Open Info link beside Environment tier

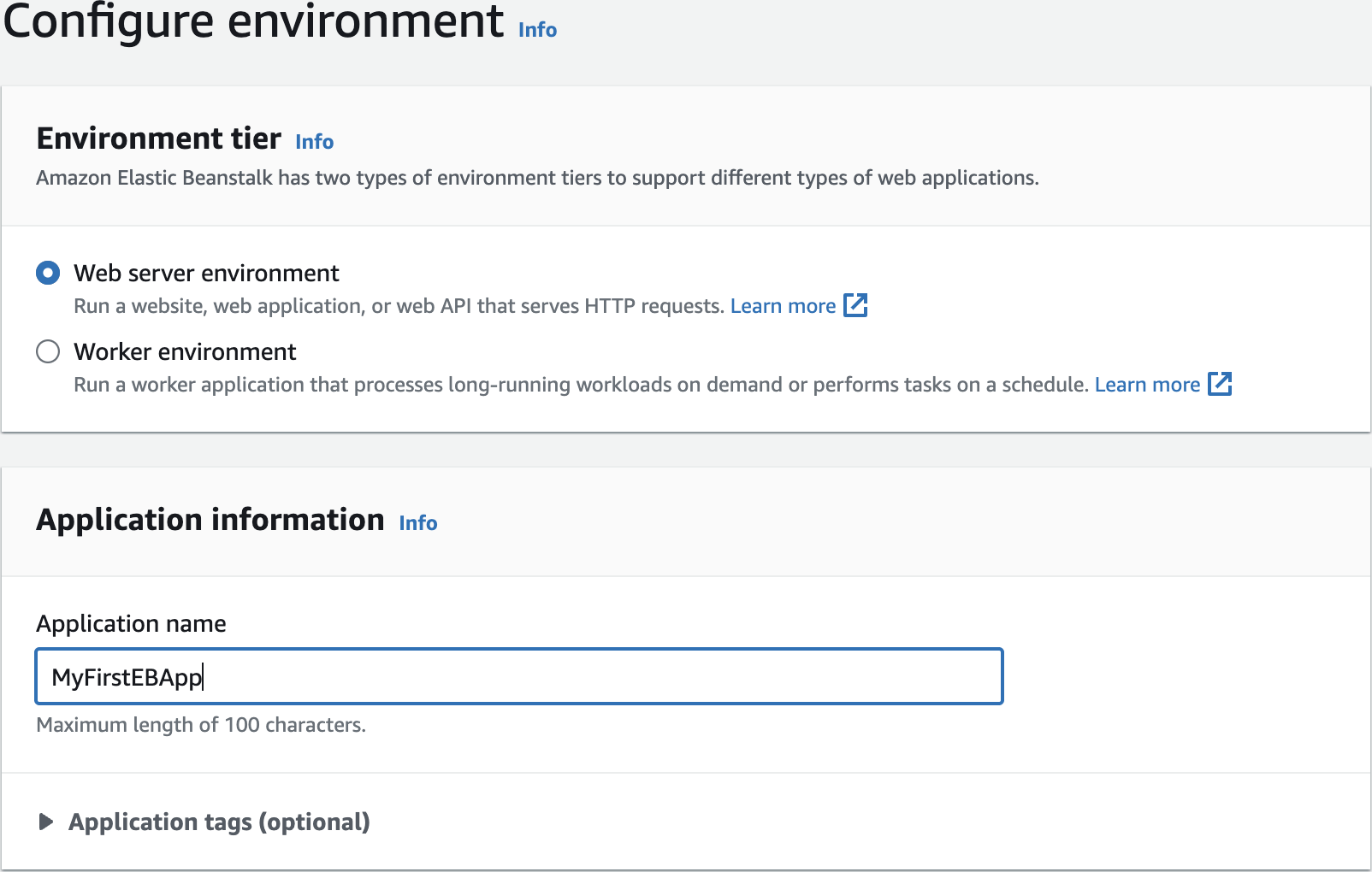[314, 142]
